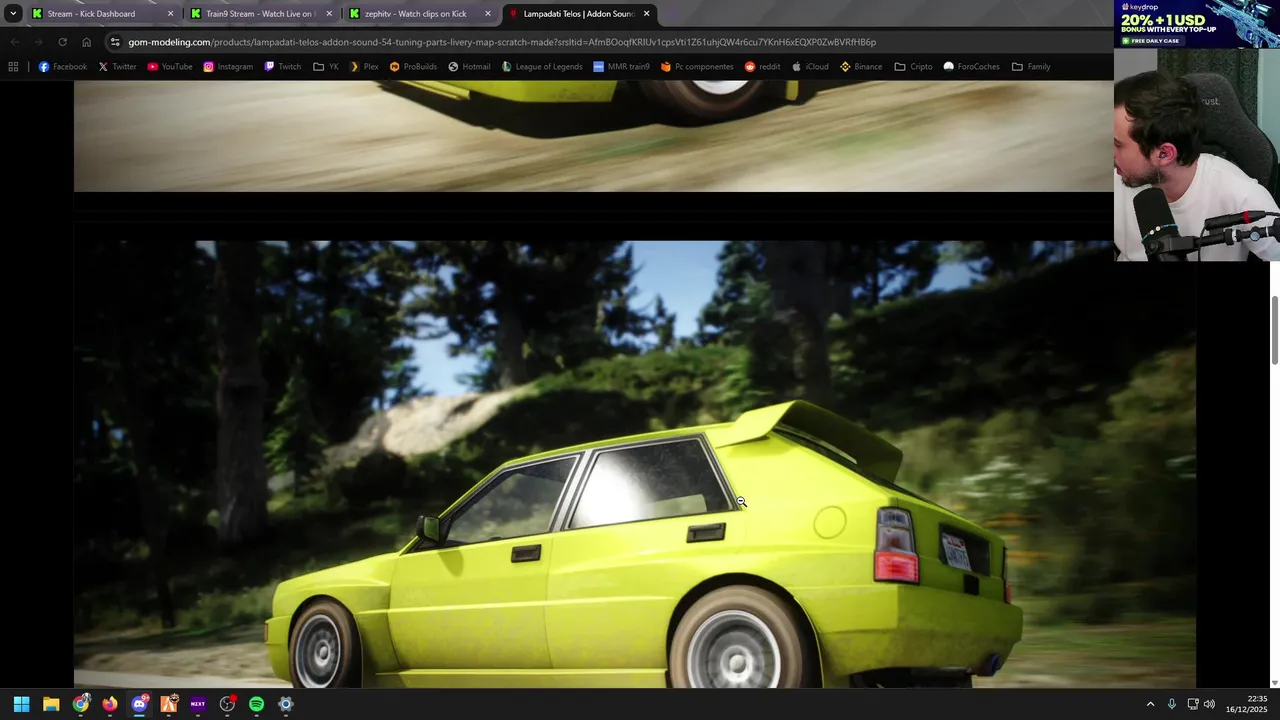Viewport: 1280px width, 720px height.
Task: Open the volume control in tray
Action: pyautogui.click(x=1210, y=704)
